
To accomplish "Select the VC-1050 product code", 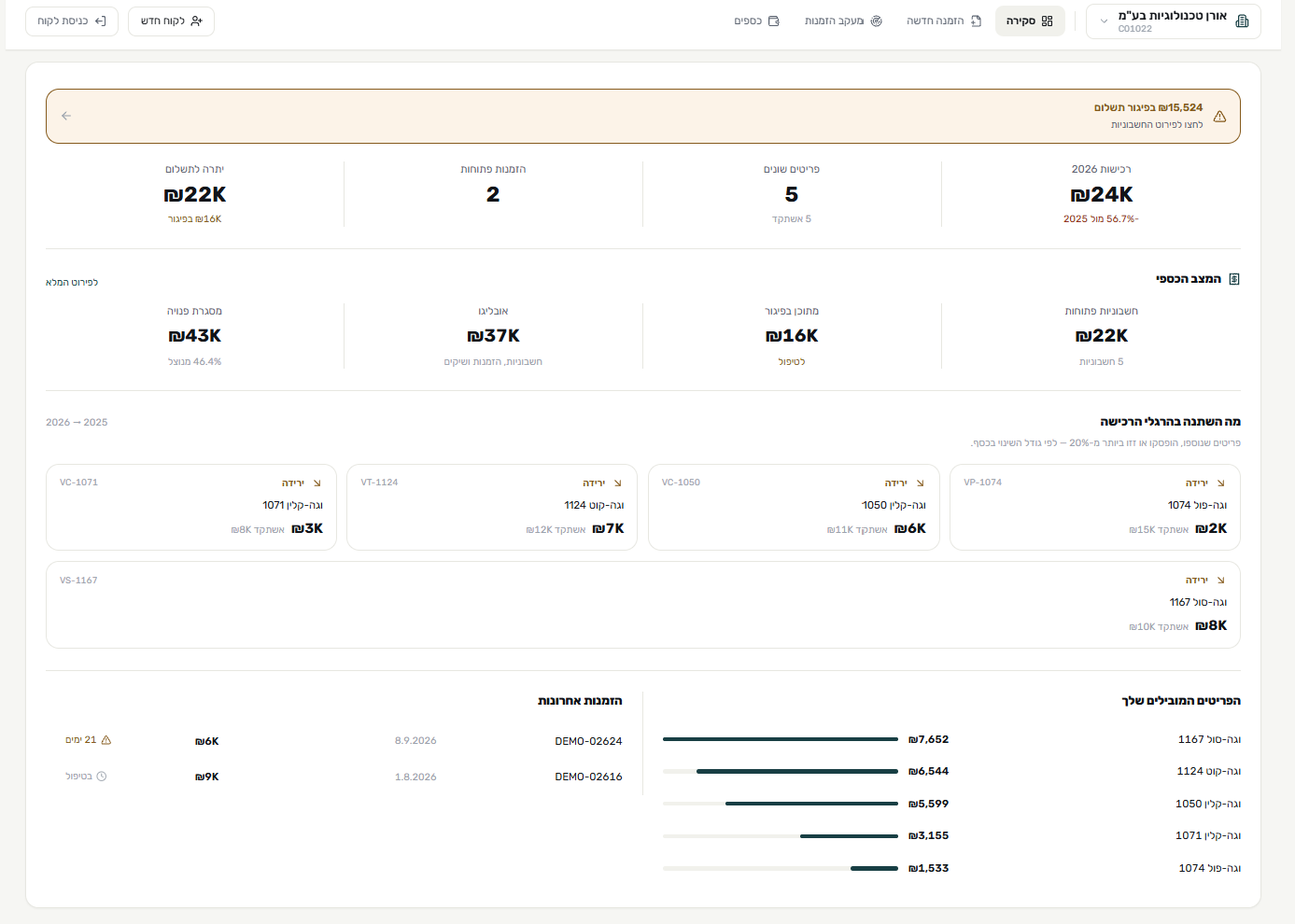I will coord(681,483).
